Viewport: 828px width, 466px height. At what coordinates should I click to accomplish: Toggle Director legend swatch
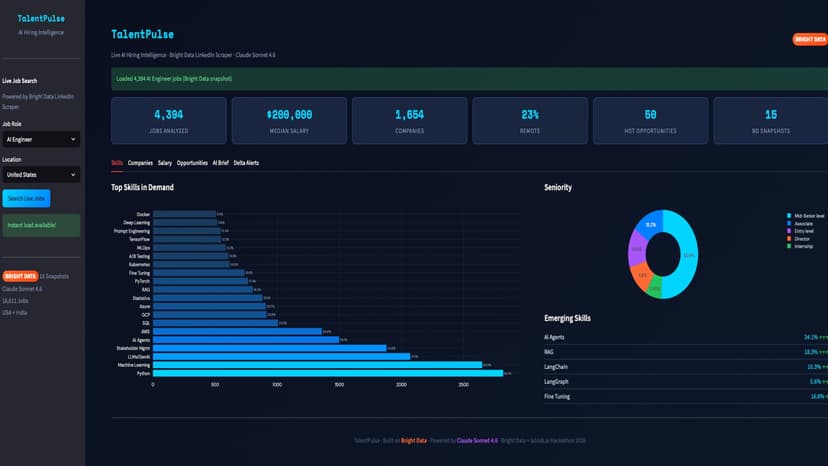[789, 239]
